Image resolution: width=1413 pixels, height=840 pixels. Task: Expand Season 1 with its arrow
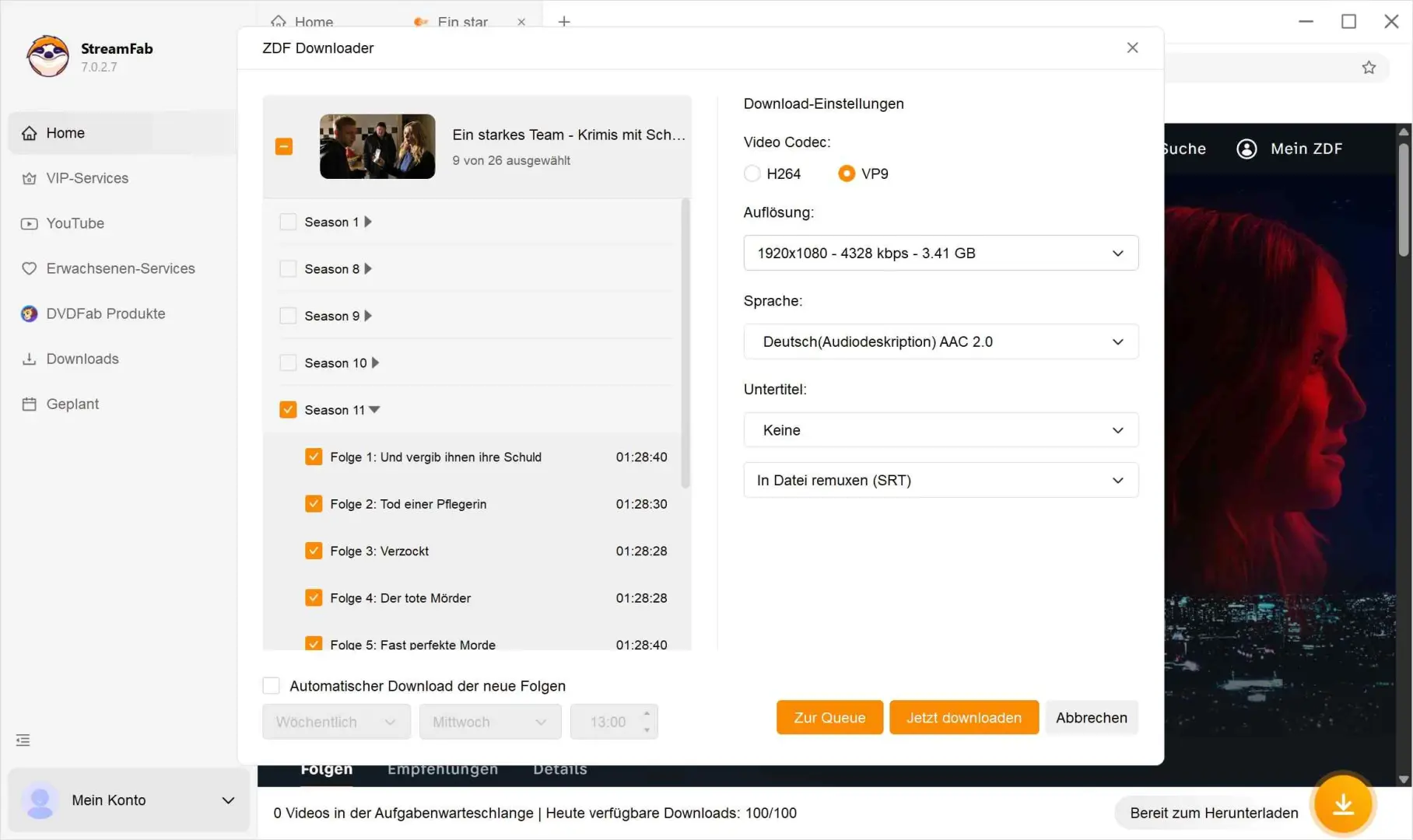tap(368, 222)
